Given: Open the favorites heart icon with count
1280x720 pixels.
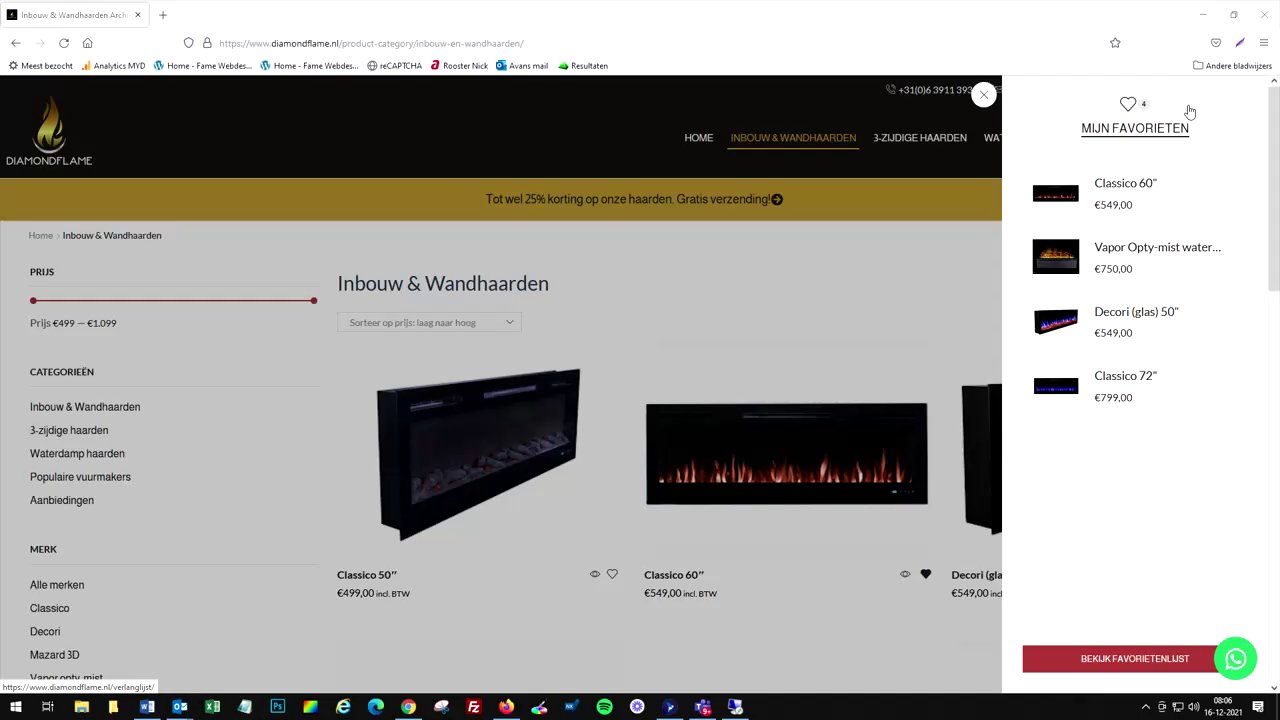Looking at the screenshot, I should 1133,104.
